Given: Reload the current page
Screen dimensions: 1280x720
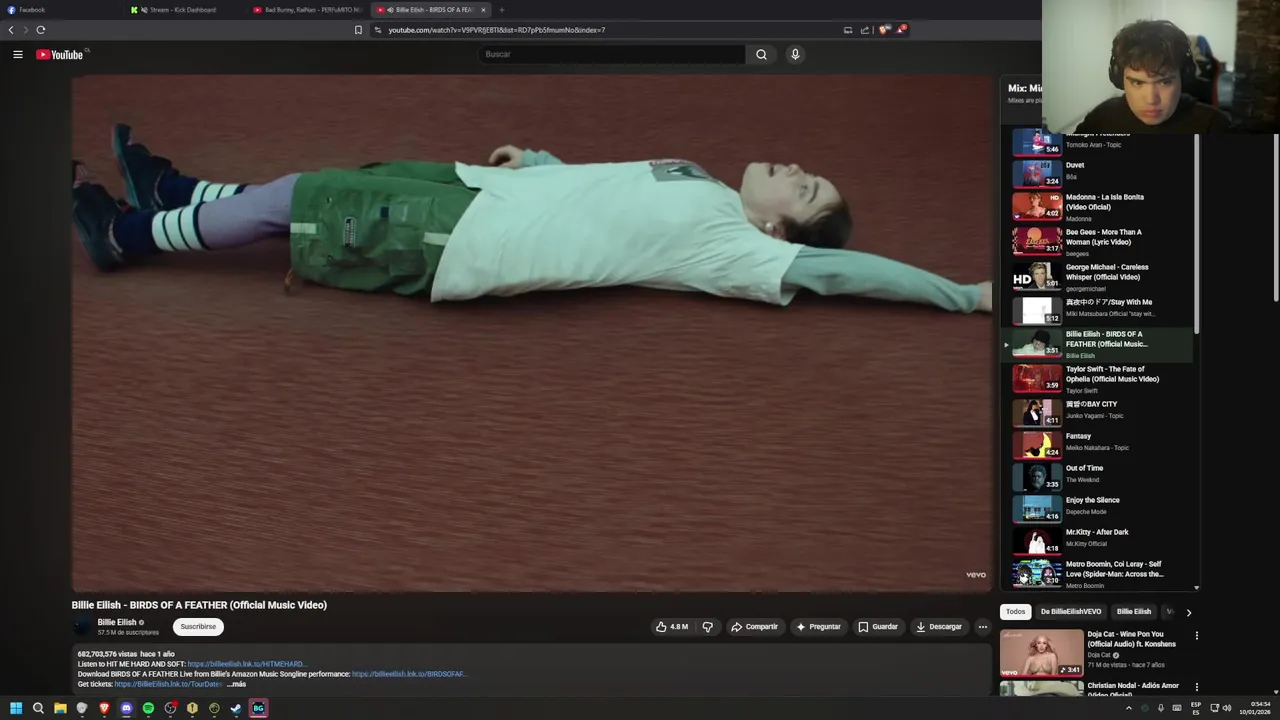Looking at the screenshot, I should (x=41, y=30).
